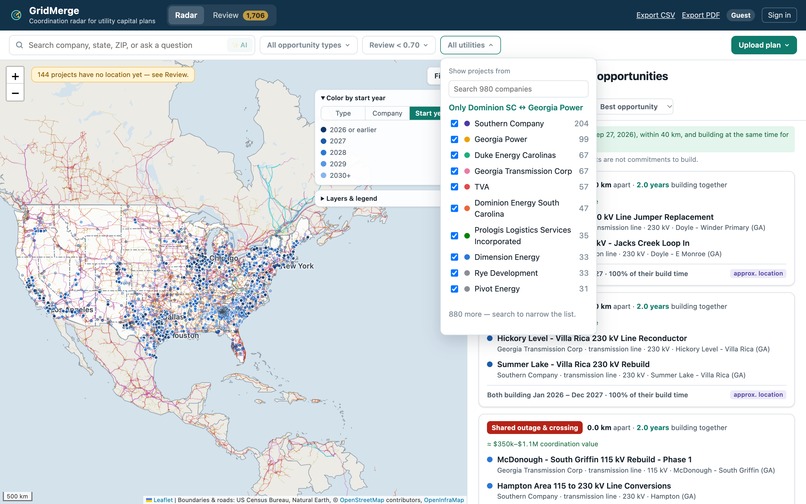Image resolution: width=806 pixels, height=504 pixels.
Task: Uncheck the TVA checkbox
Action: [x=454, y=187]
